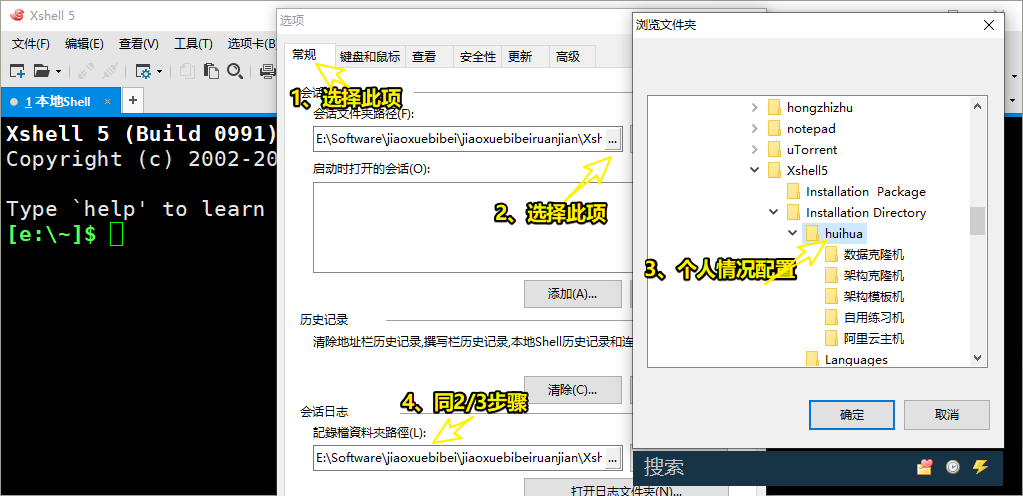
Task: Open the 查看(V) menu in Xshell menu bar
Action: [x=138, y=44]
